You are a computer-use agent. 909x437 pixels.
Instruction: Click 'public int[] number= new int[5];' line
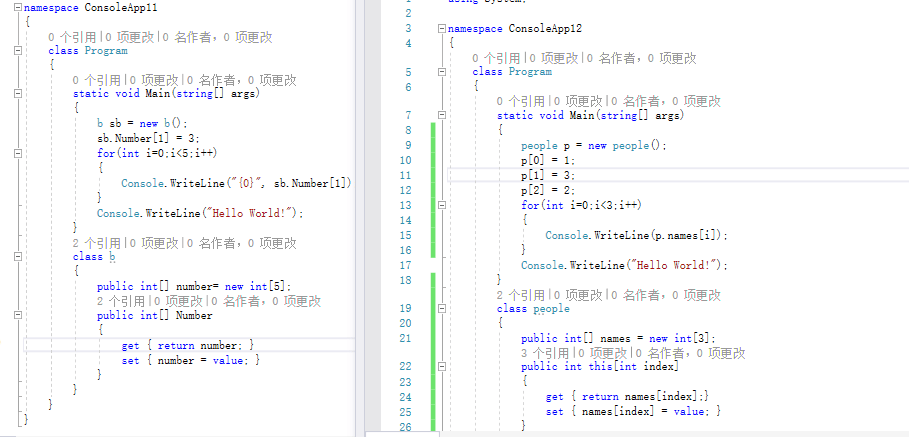coord(195,286)
